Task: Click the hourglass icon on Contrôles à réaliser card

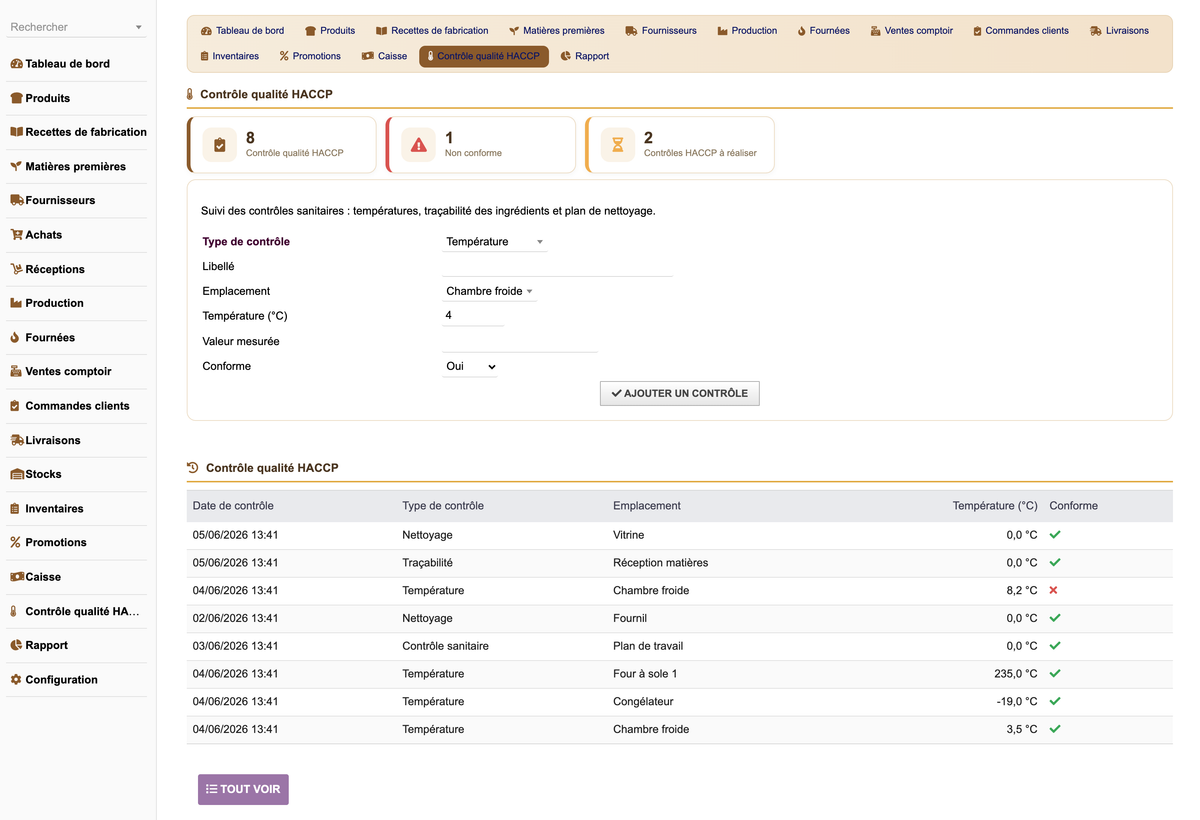Action: [x=618, y=145]
